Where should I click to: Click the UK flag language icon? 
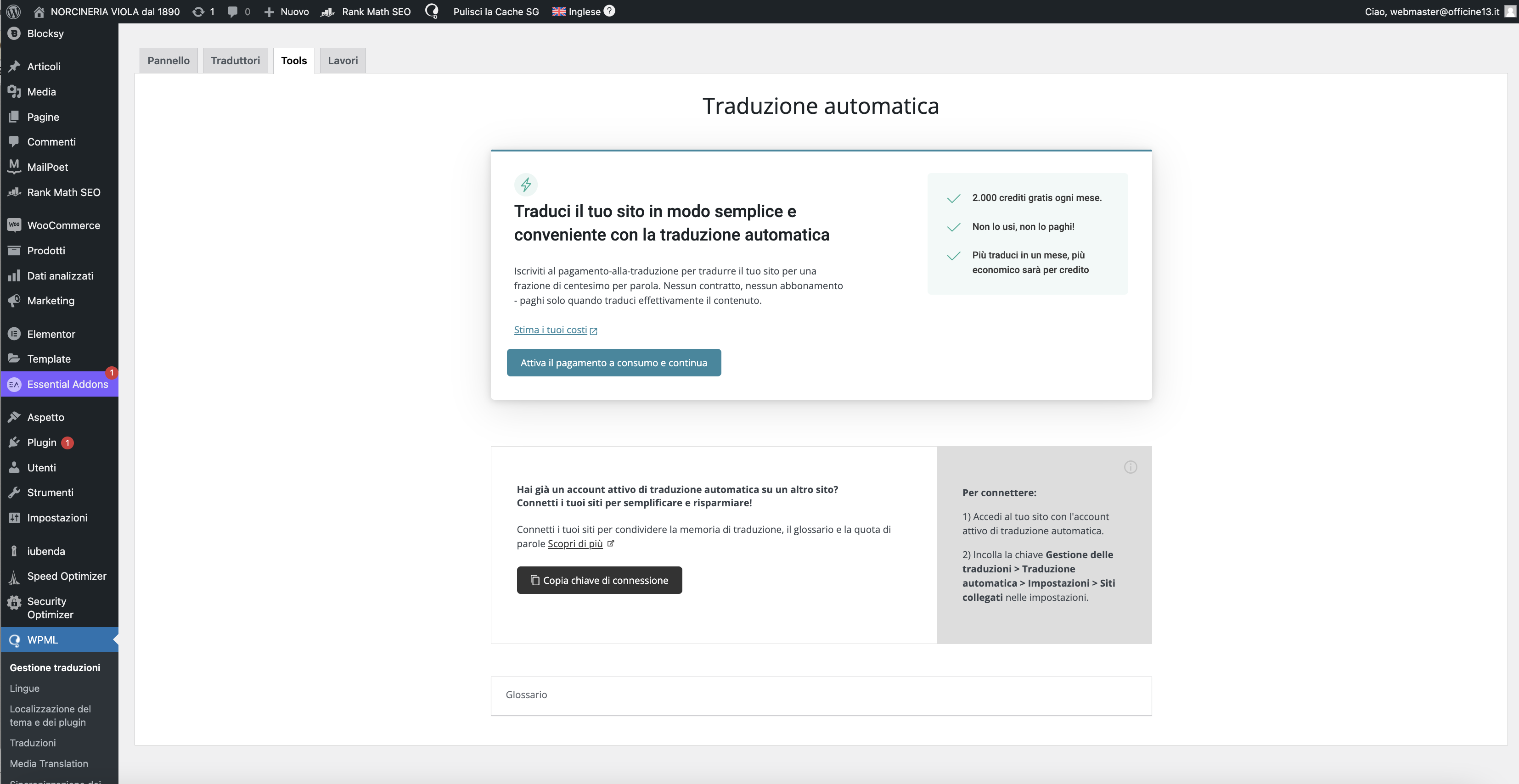tap(558, 12)
